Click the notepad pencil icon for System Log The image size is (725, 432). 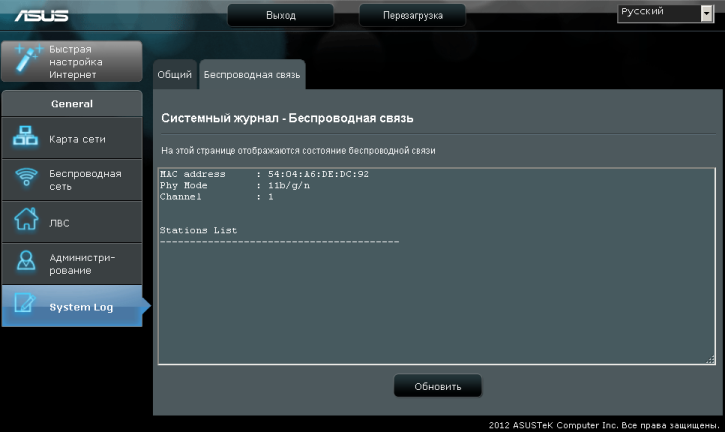(x=25, y=306)
